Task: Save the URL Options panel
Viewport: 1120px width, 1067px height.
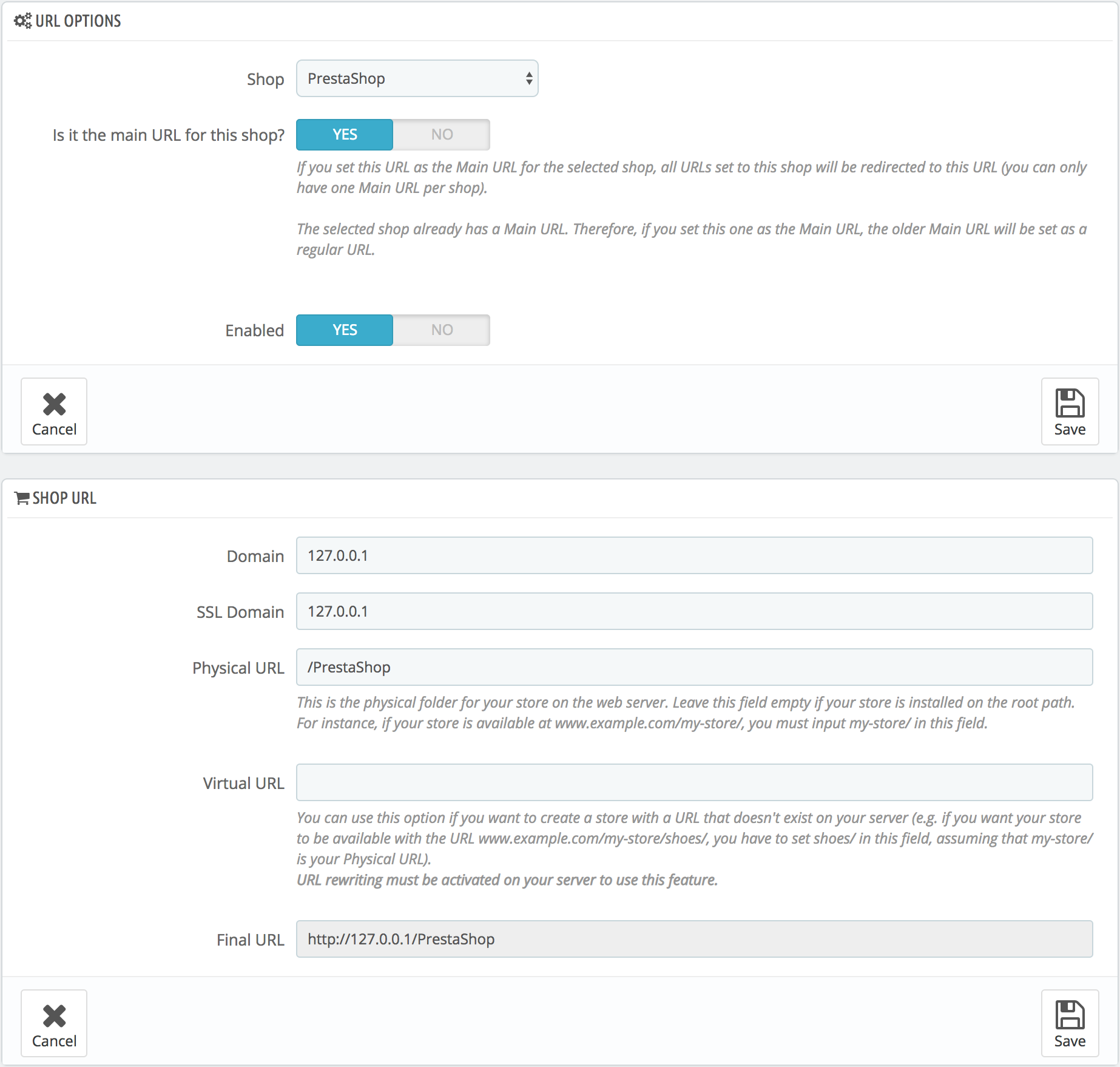Action: (x=1070, y=412)
